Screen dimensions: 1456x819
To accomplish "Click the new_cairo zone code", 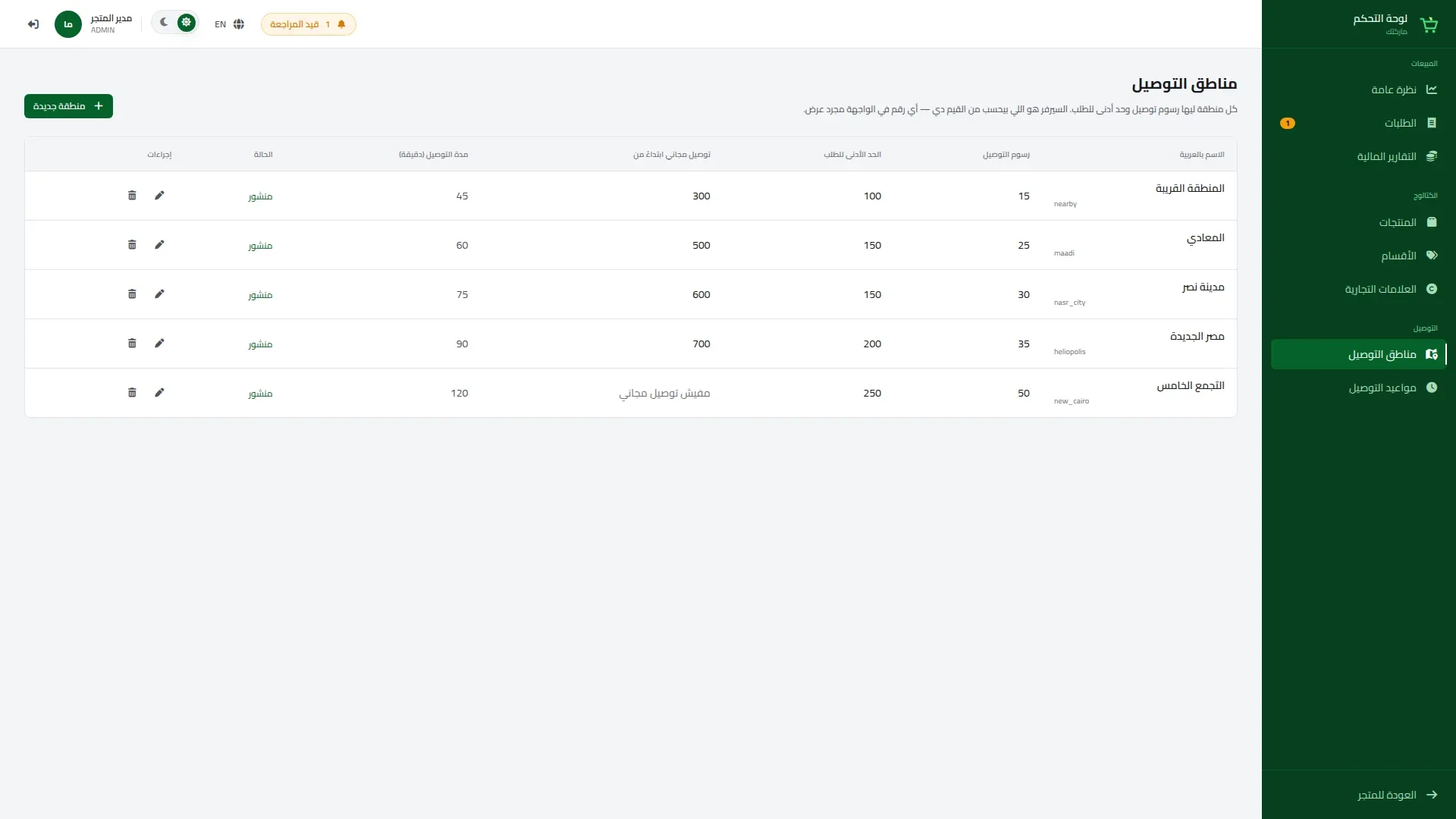I will click(x=1071, y=401).
